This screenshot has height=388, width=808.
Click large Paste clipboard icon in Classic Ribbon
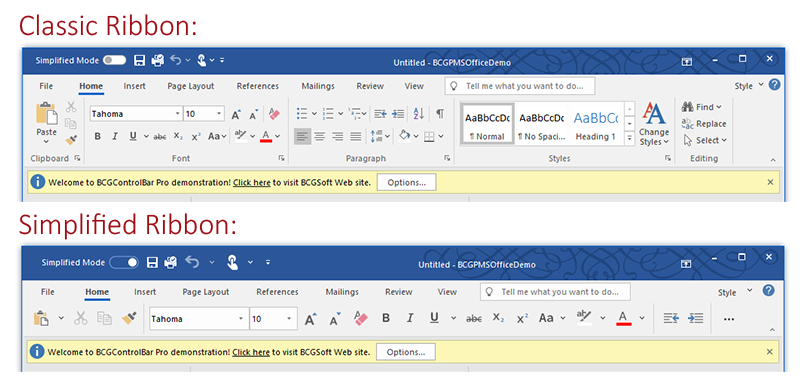coord(46,113)
